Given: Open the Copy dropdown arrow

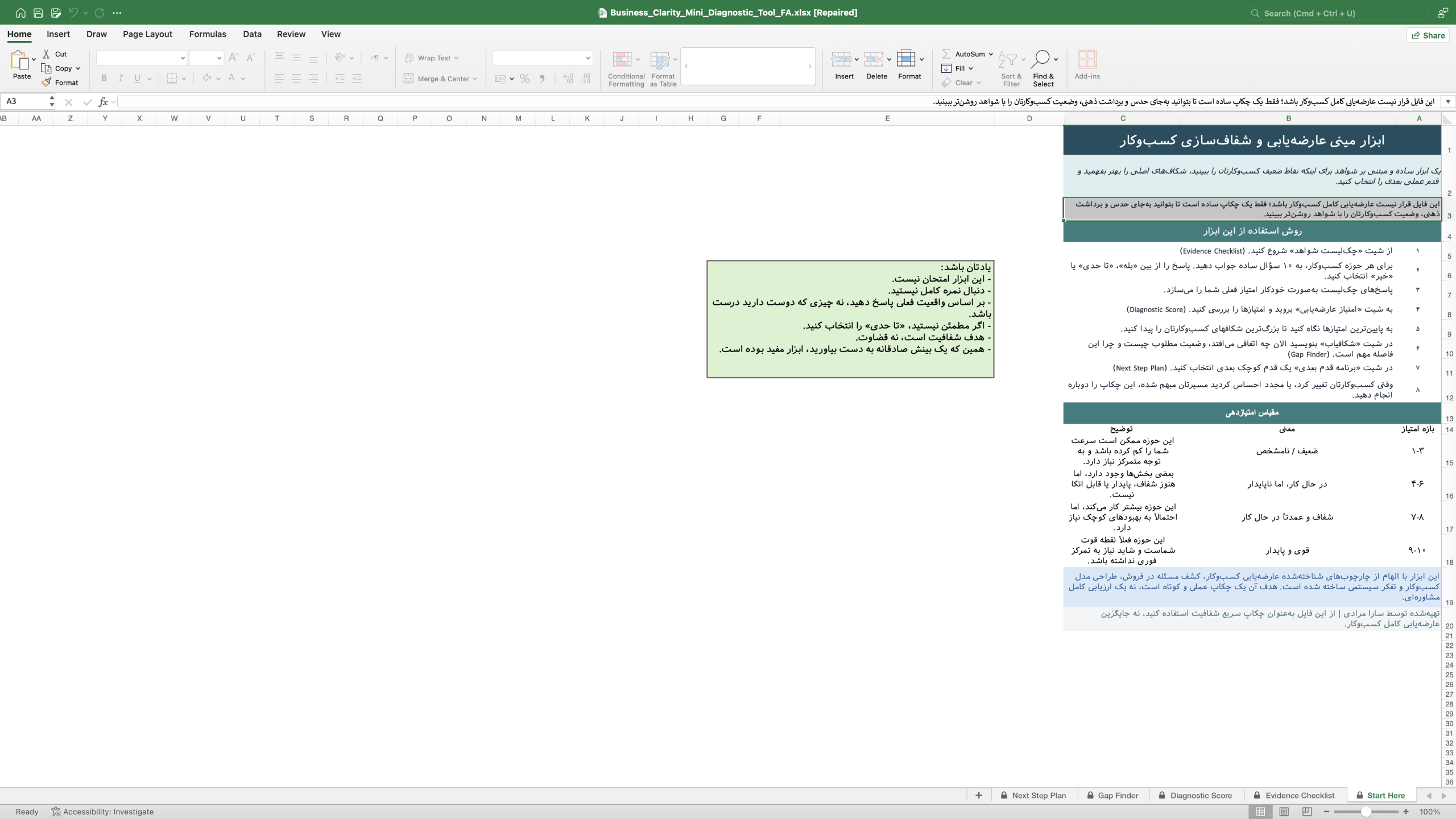Looking at the screenshot, I should click(x=78, y=68).
